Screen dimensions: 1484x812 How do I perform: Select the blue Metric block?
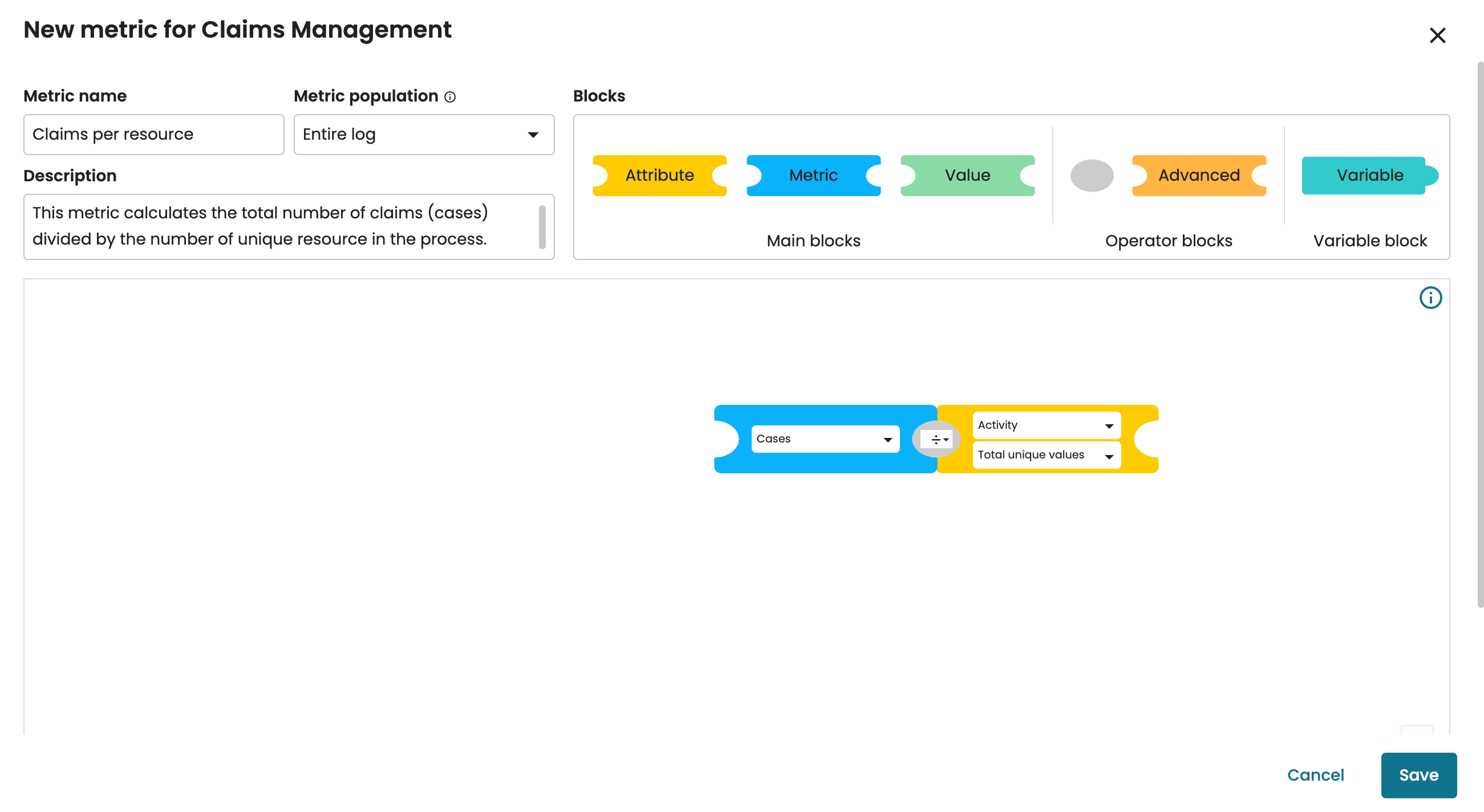click(813, 175)
